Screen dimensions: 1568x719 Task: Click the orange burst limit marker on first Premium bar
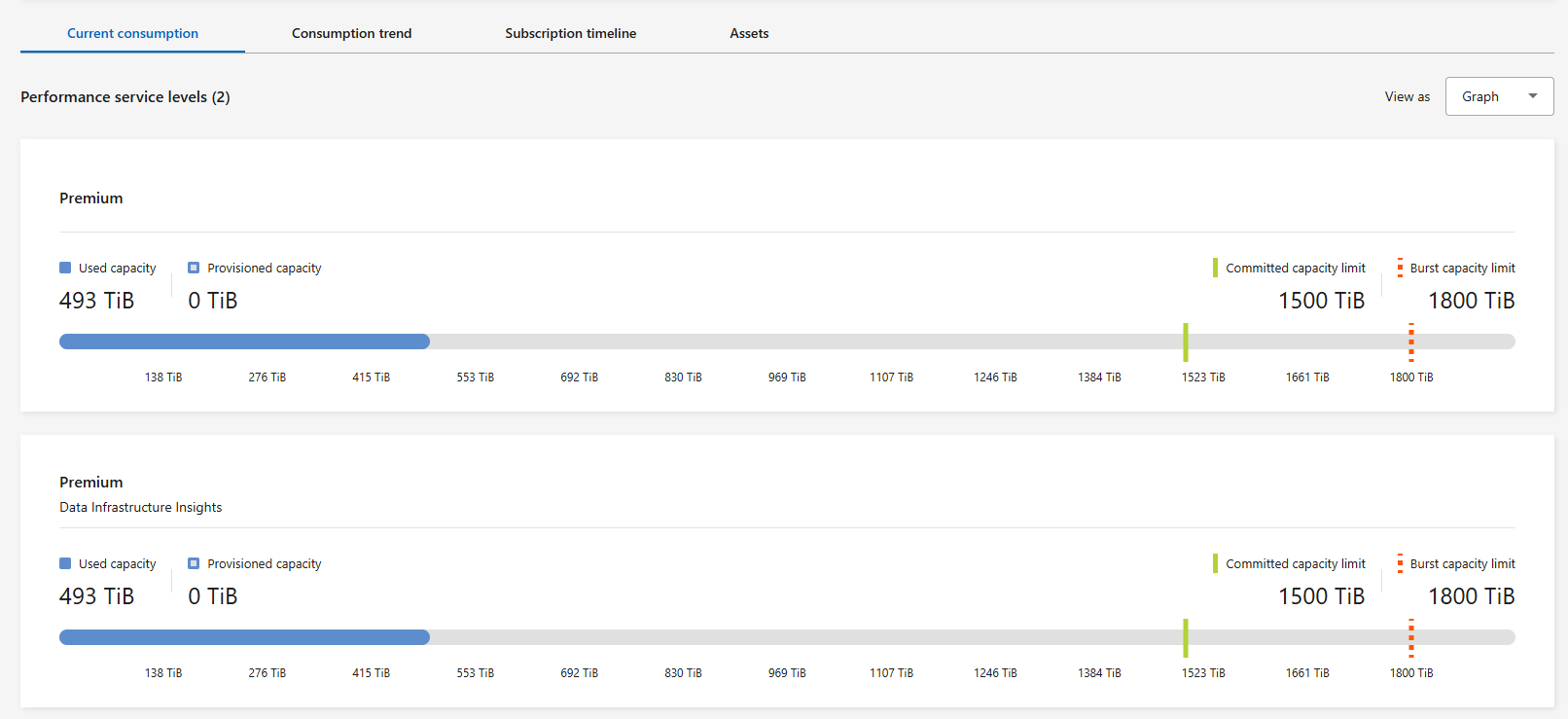[1411, 342]
